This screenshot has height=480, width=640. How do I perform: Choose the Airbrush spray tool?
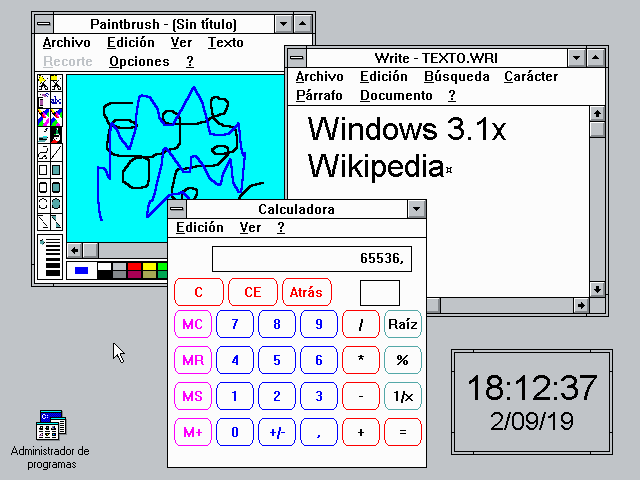point(43,100)
